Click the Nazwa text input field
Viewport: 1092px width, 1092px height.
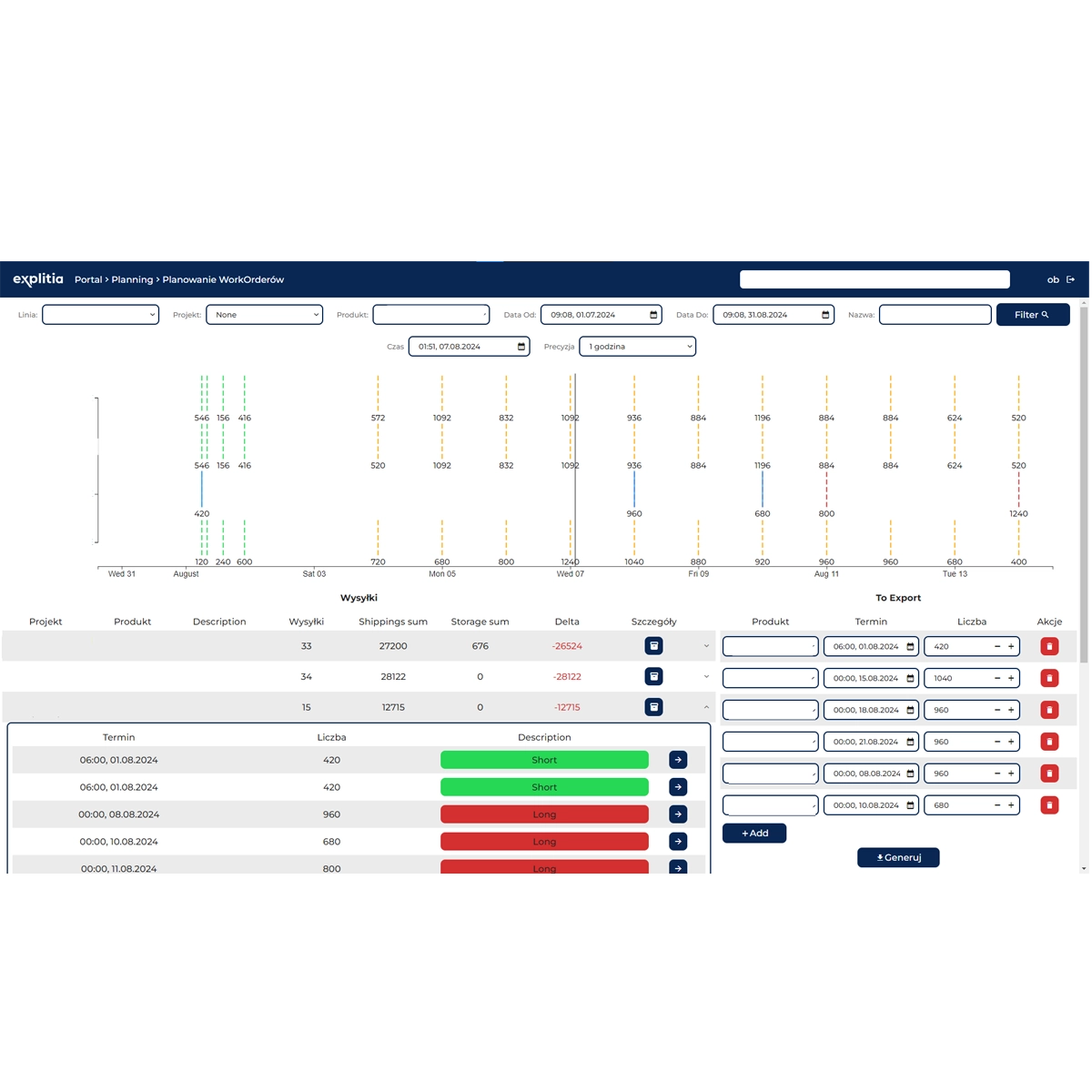coord(935,315)
